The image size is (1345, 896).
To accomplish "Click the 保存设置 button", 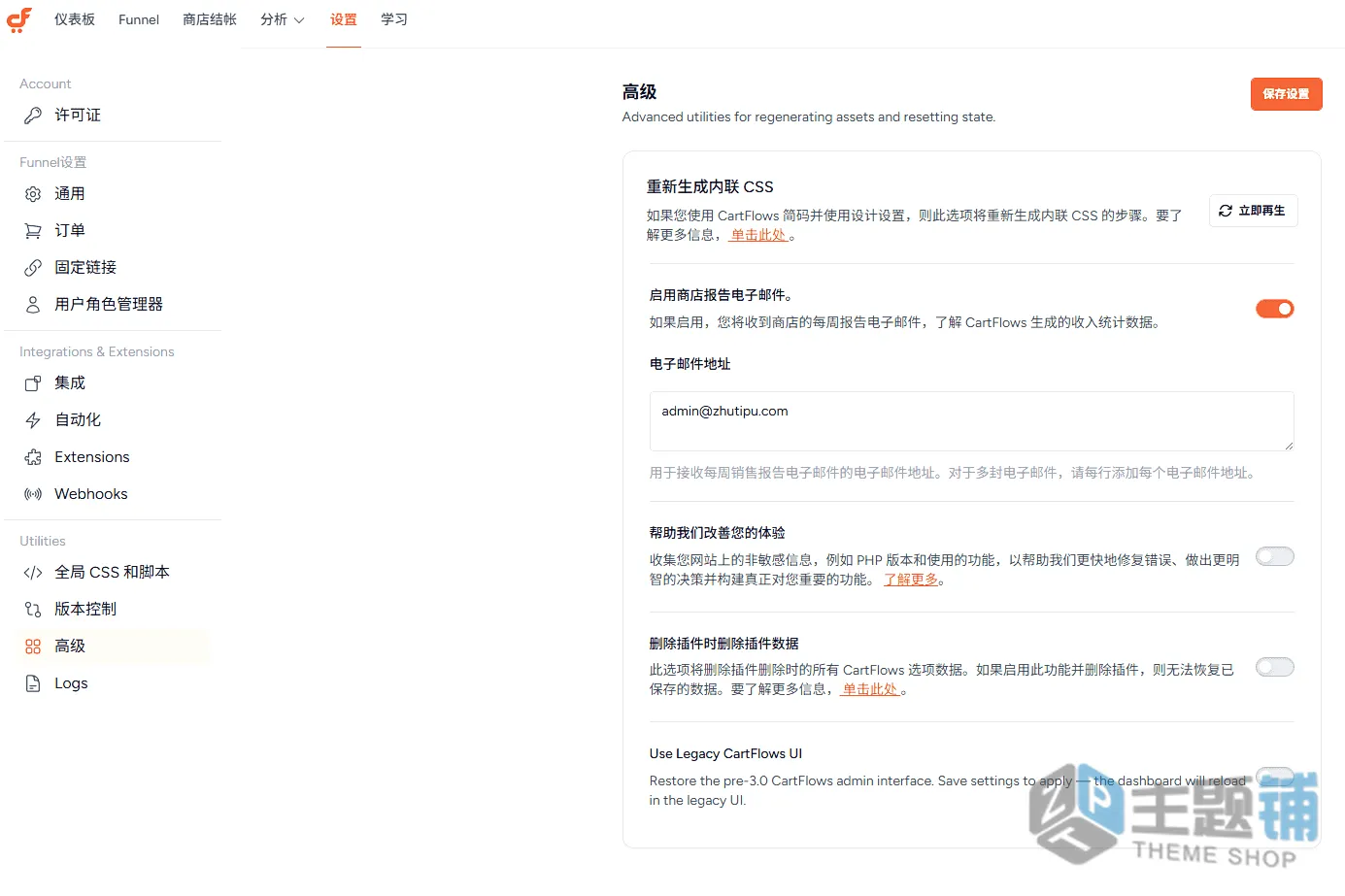I will [1286, 94].
